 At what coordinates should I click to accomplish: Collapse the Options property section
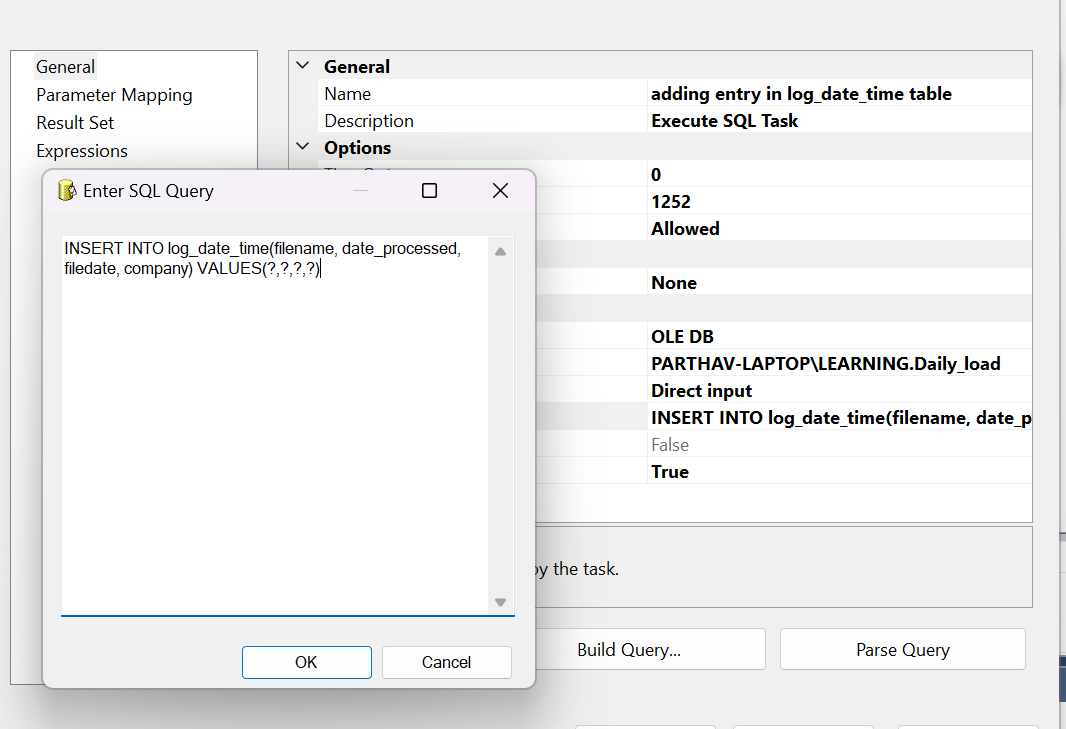click(x=302, y=147)
